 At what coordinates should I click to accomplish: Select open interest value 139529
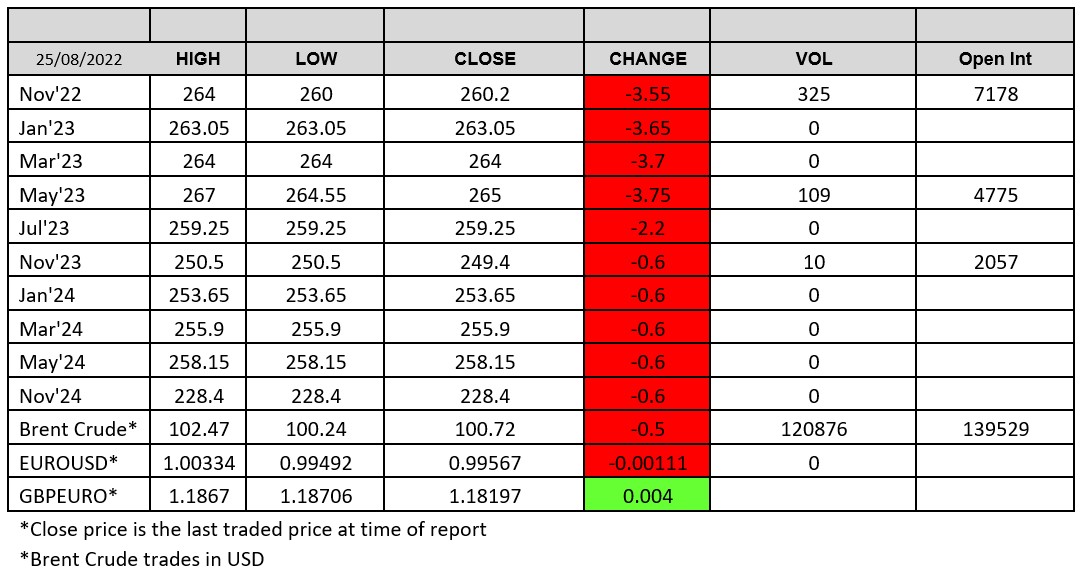tap(995, 429)
